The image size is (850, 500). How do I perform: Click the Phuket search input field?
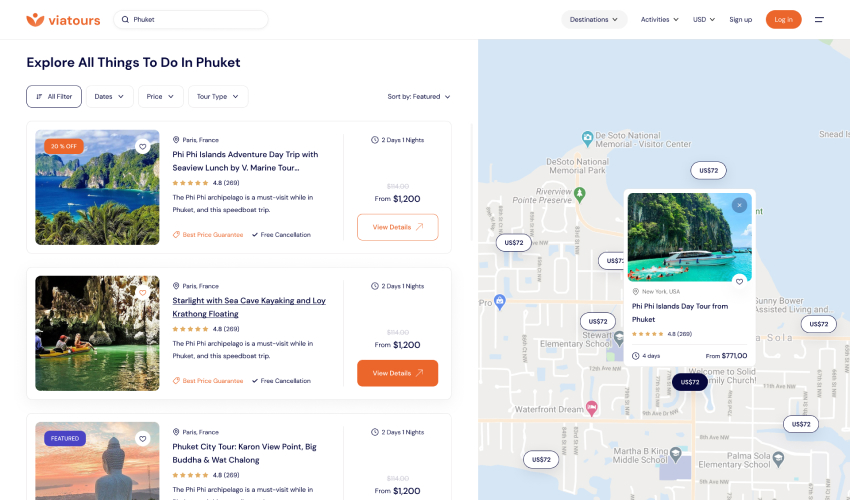(195, 19)
